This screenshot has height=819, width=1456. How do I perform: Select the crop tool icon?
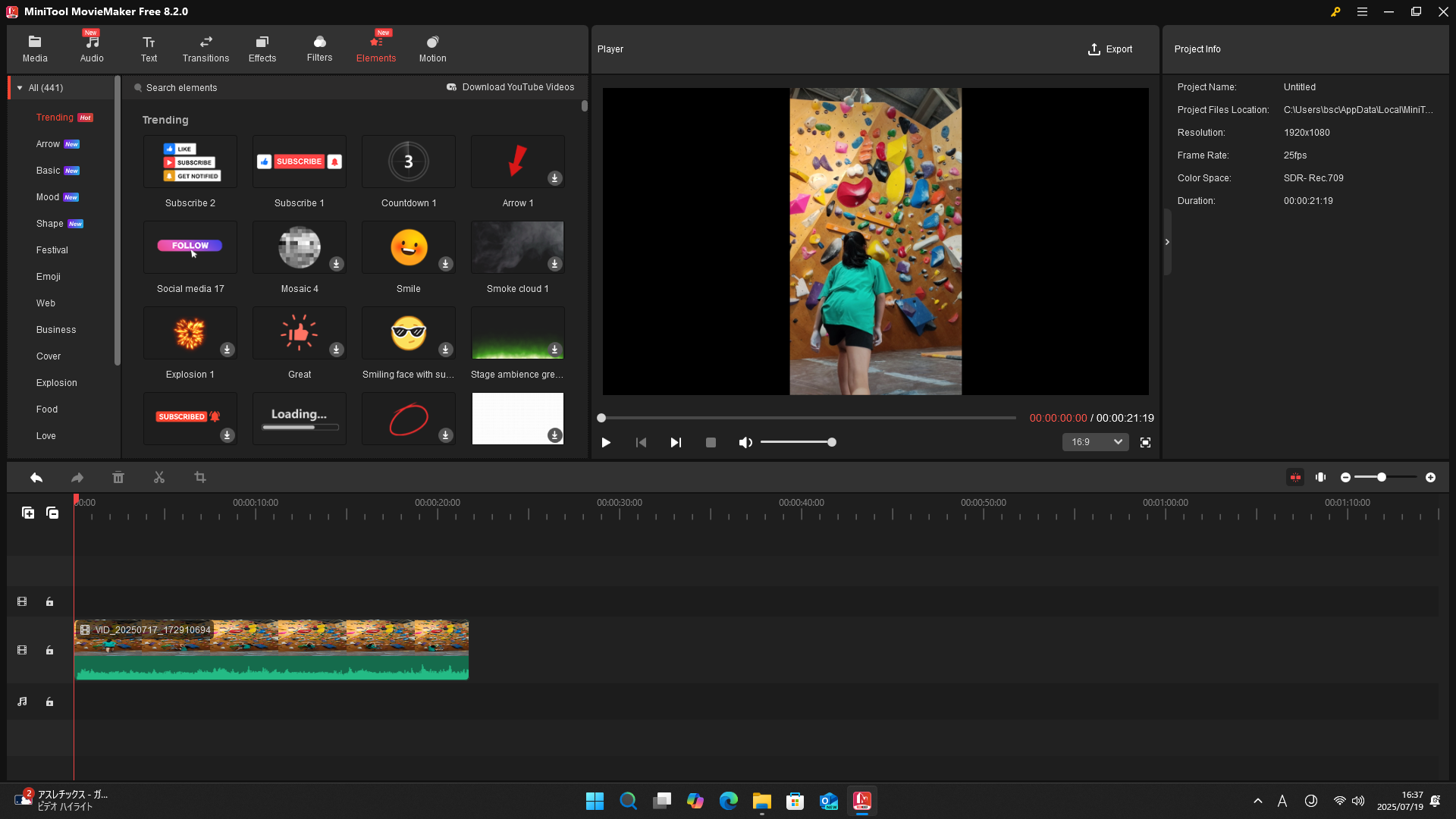[200, 478]
